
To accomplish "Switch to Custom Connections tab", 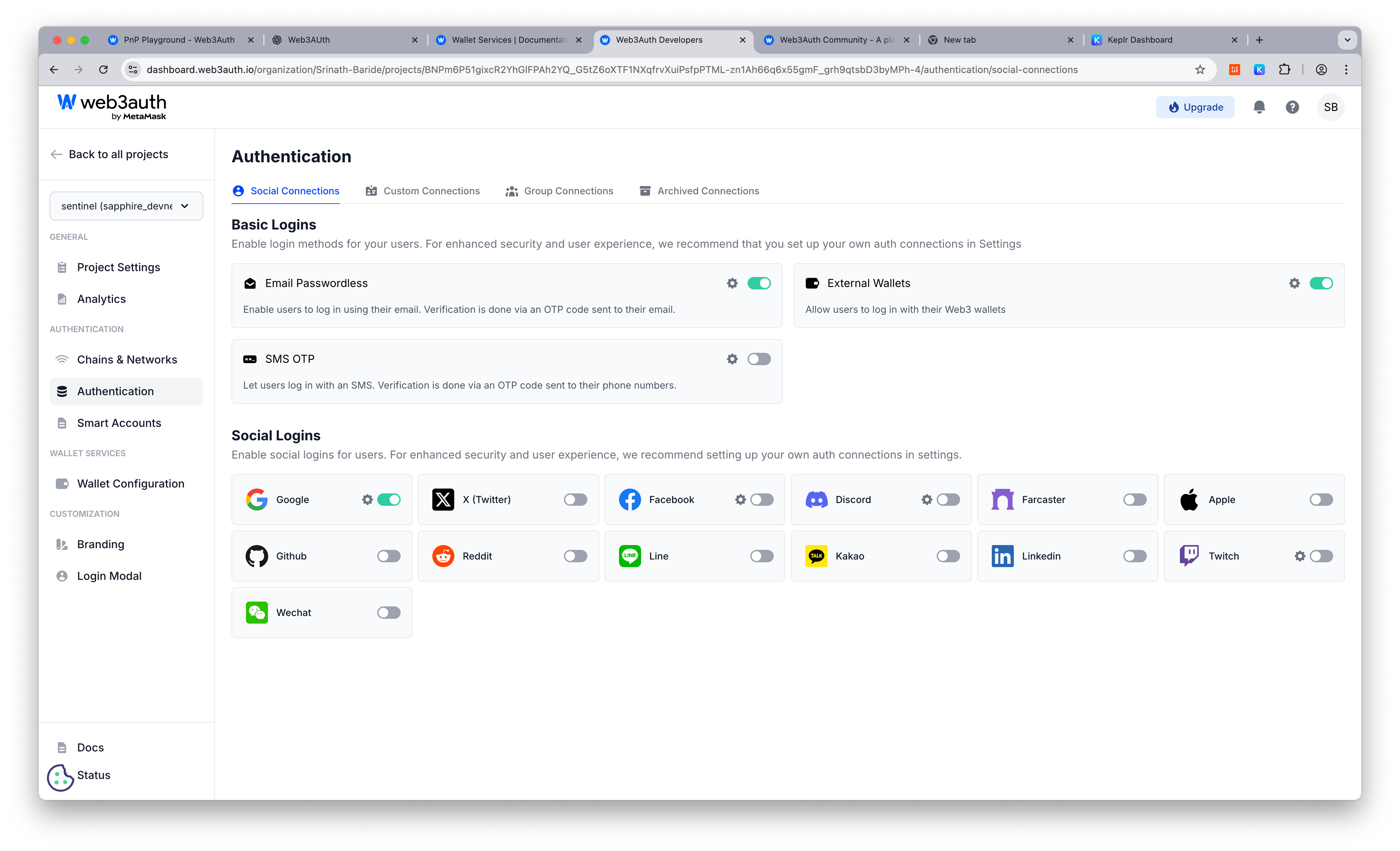I will tap(423, 191).
